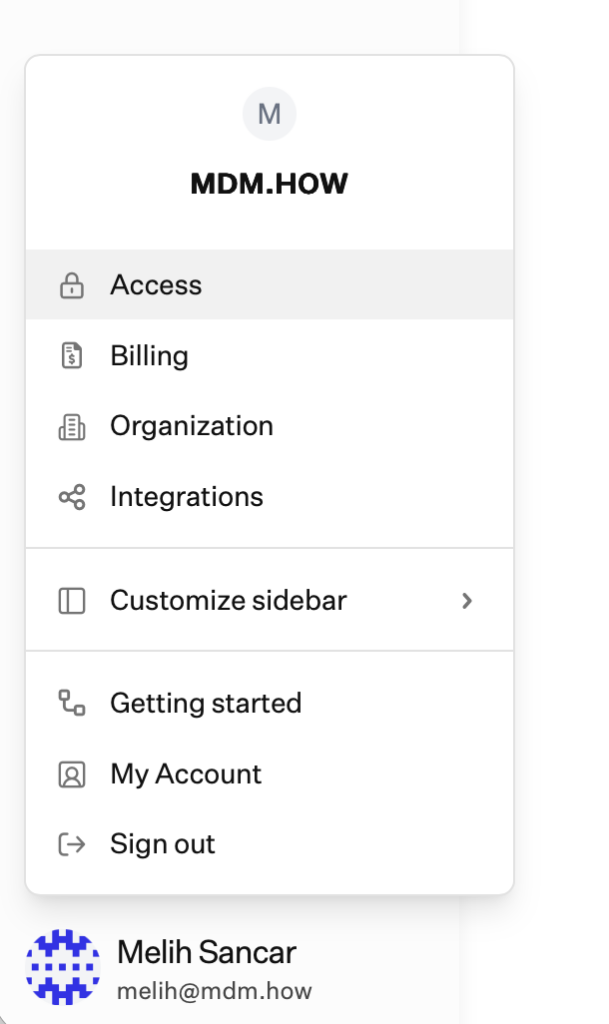
Task: Select Billing from the menu
Action: click(x=270, y=356)
